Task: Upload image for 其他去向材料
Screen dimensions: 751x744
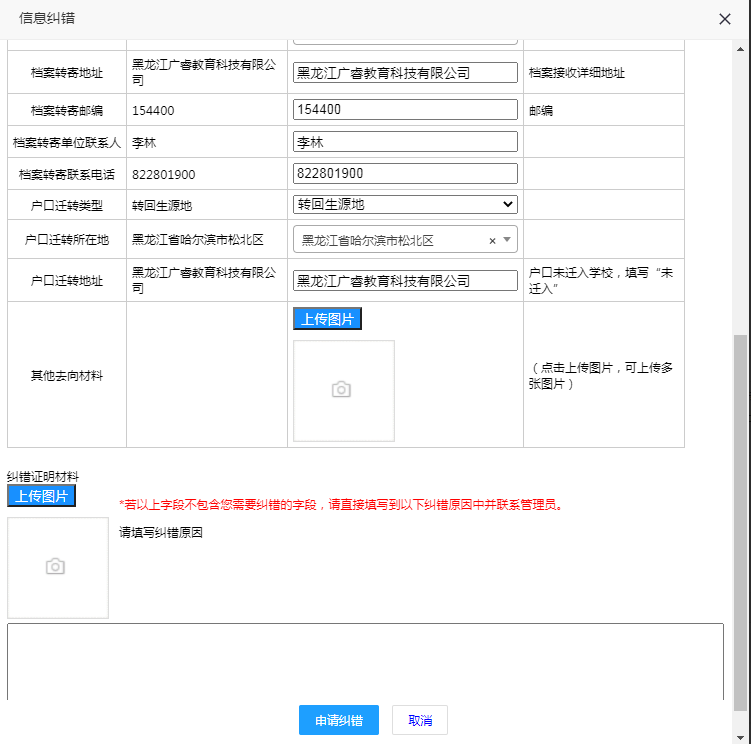Action: (x=327, y=319)
